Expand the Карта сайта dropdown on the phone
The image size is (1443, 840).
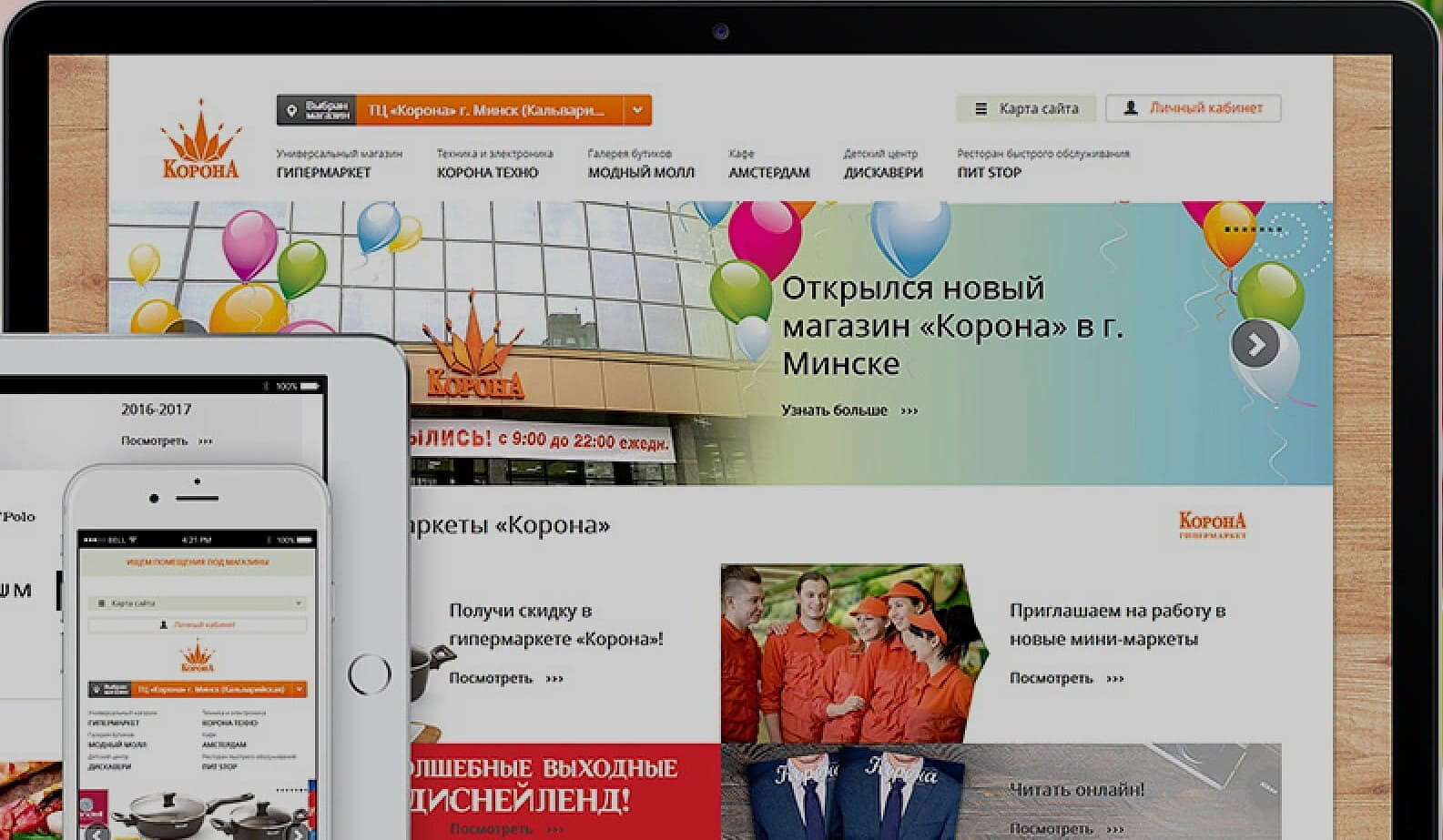coord(198,602)
